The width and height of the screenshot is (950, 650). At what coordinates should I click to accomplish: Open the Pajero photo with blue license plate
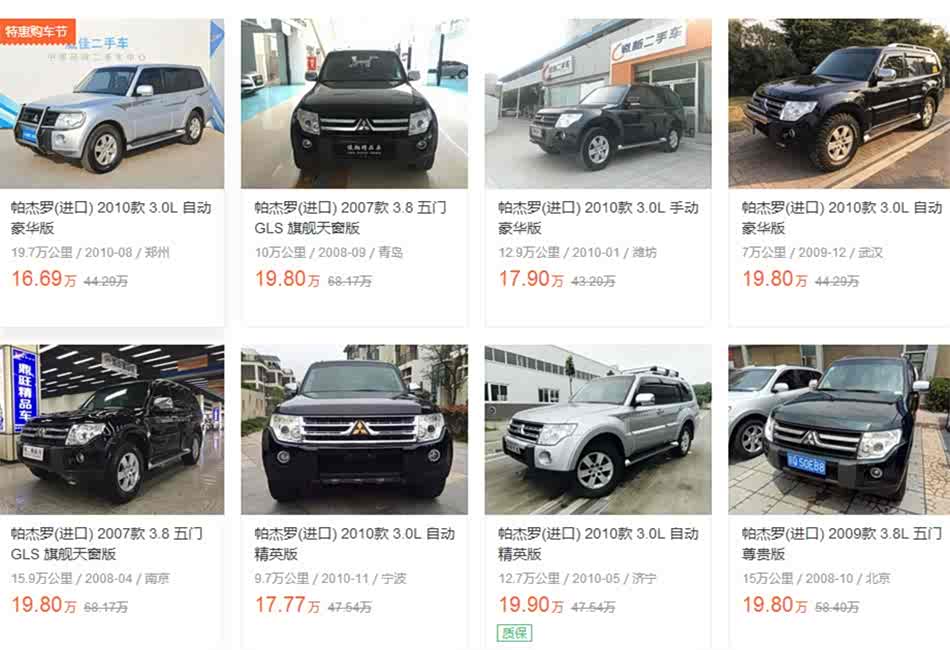pyautogui.click(x=839, y=429)
